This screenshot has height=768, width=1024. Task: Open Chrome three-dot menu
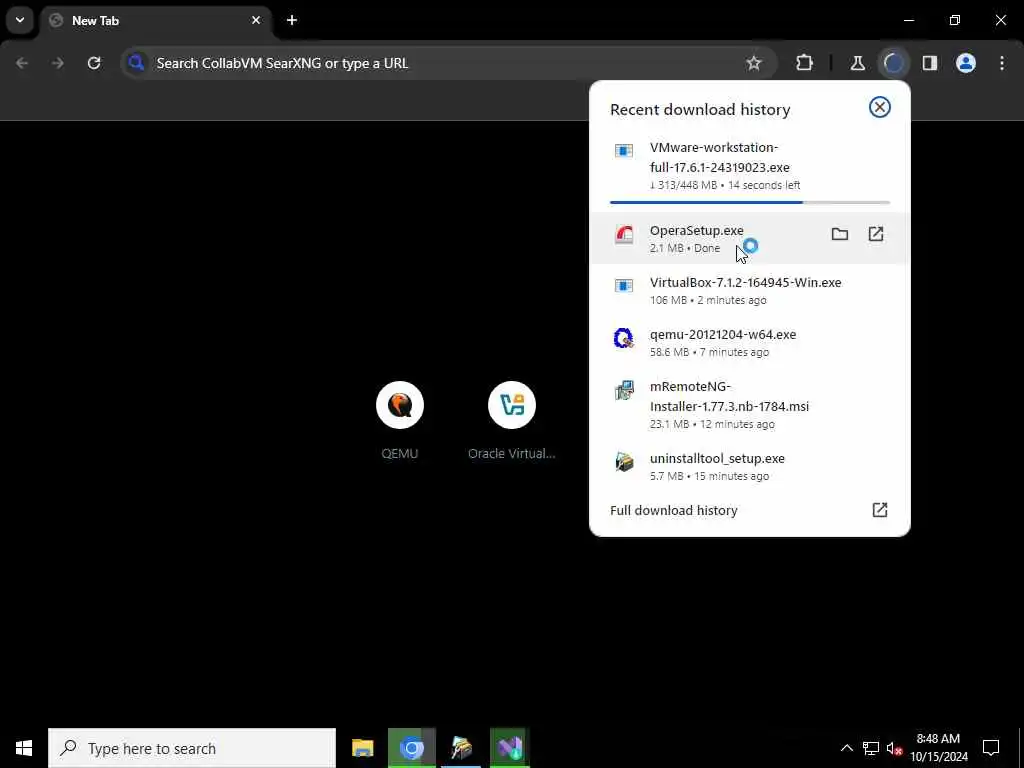pos(1002,63)
